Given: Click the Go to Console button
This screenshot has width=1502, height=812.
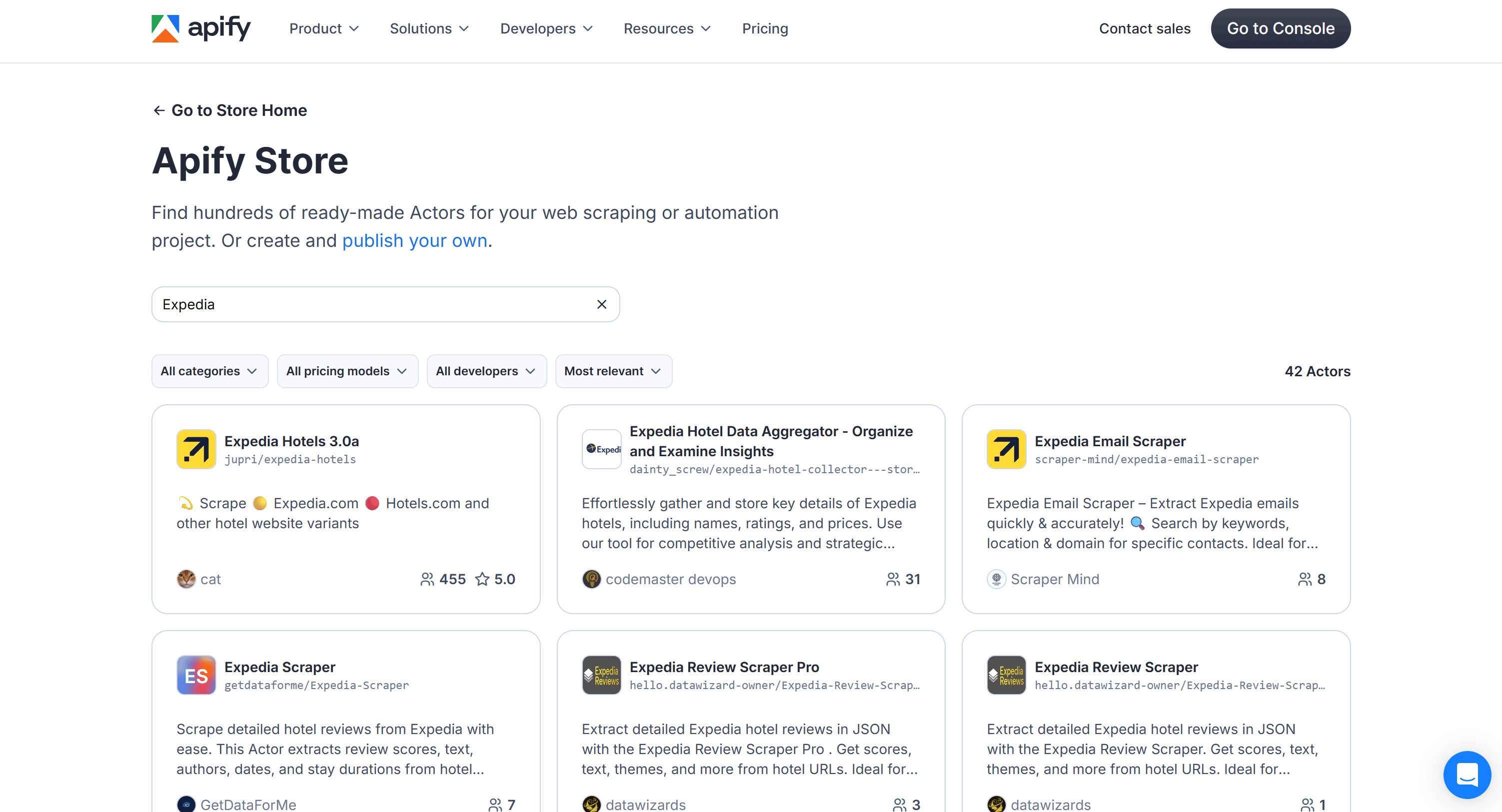Looking at the screenshot, I should [1281, 28].
